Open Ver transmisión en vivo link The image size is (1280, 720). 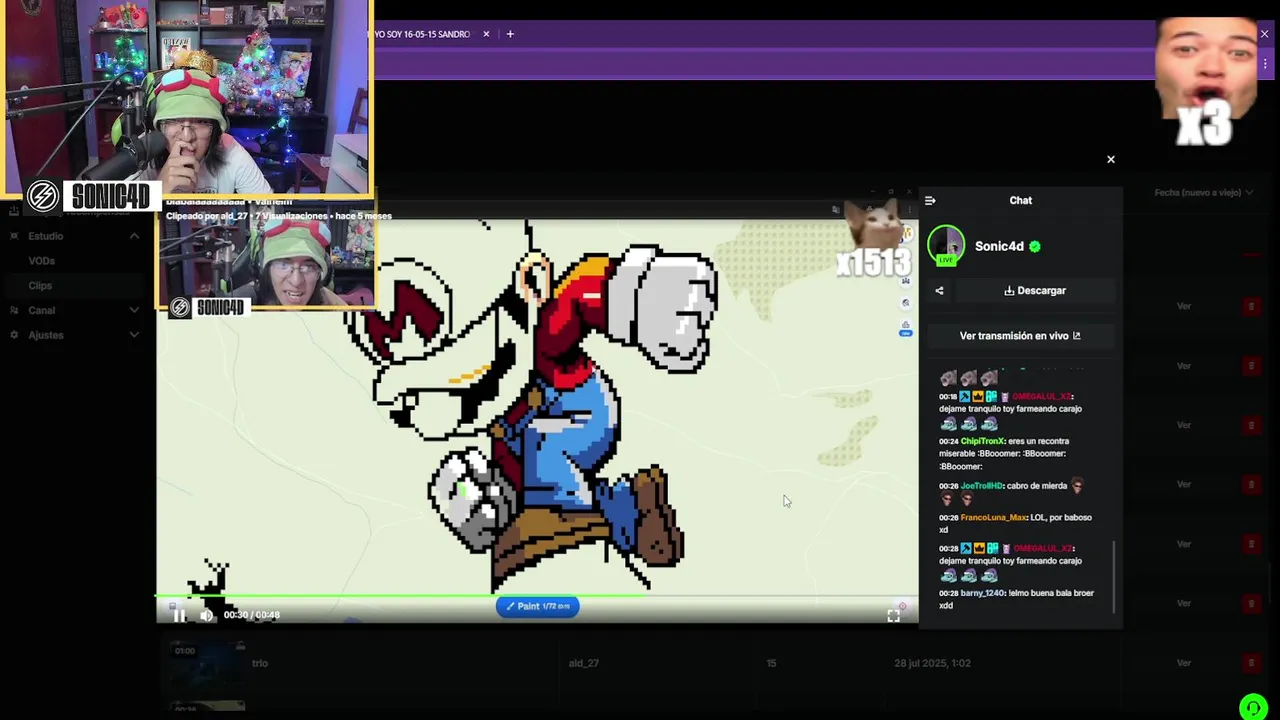click(x=1020, y=336)
